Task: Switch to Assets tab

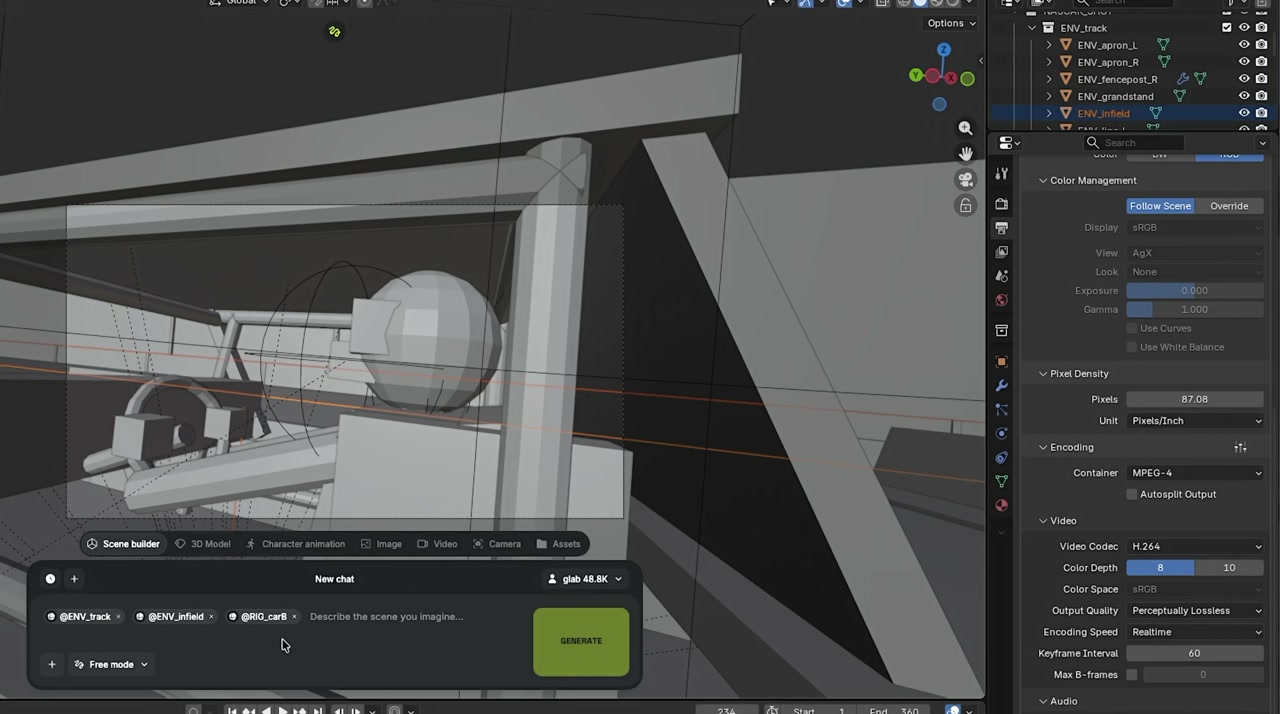Action: pyautogui.click(x=558, y=544)
